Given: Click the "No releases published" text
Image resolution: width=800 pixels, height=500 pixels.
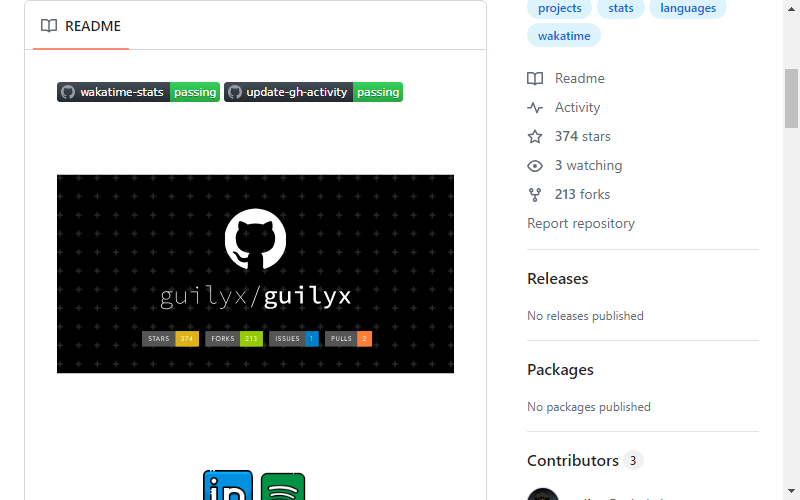Looking at the screenshot, I should point(585,316).
